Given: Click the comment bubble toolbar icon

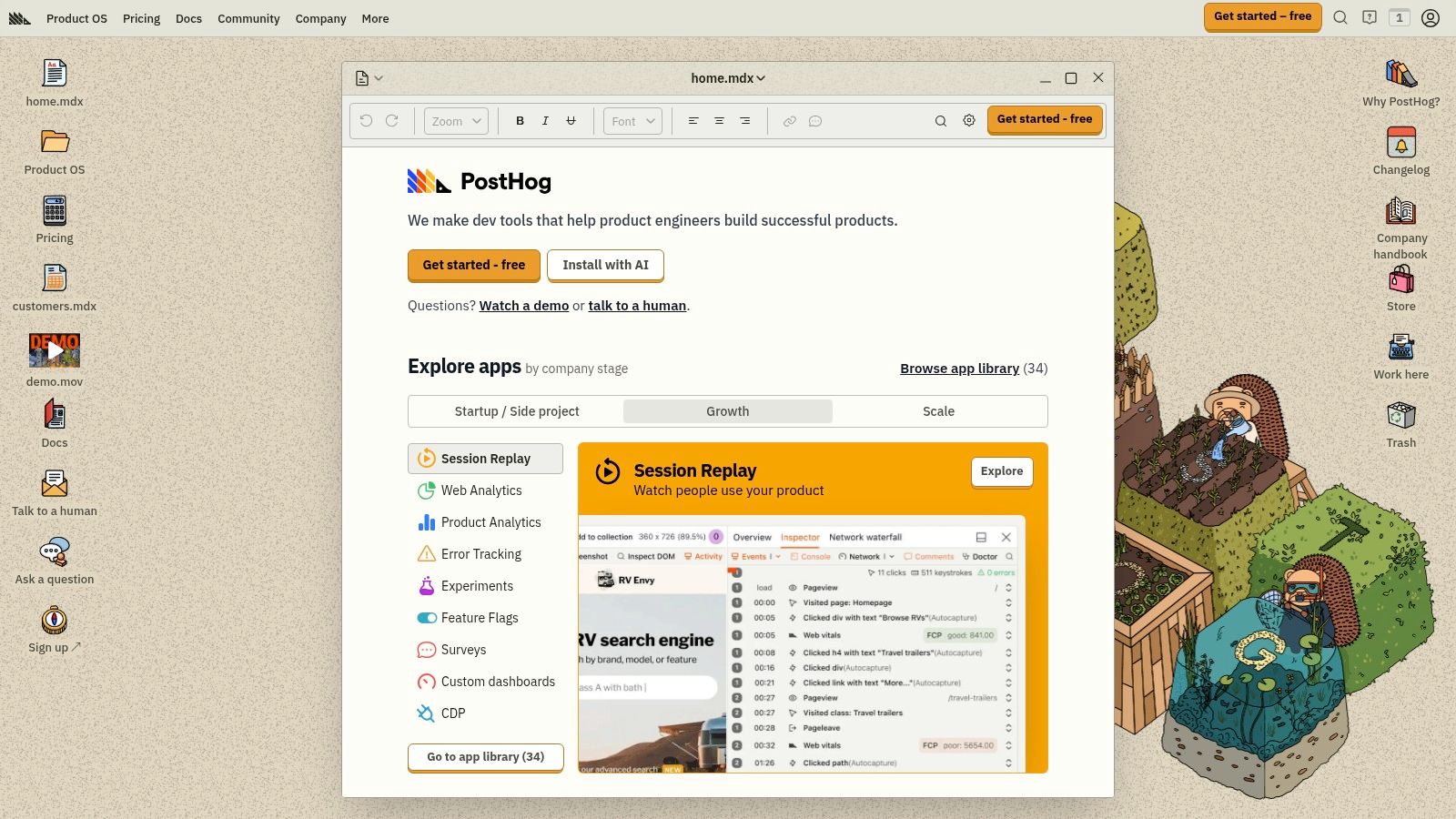Looking at the screenshot, I should pyautogui.click(x=815, y=121).
